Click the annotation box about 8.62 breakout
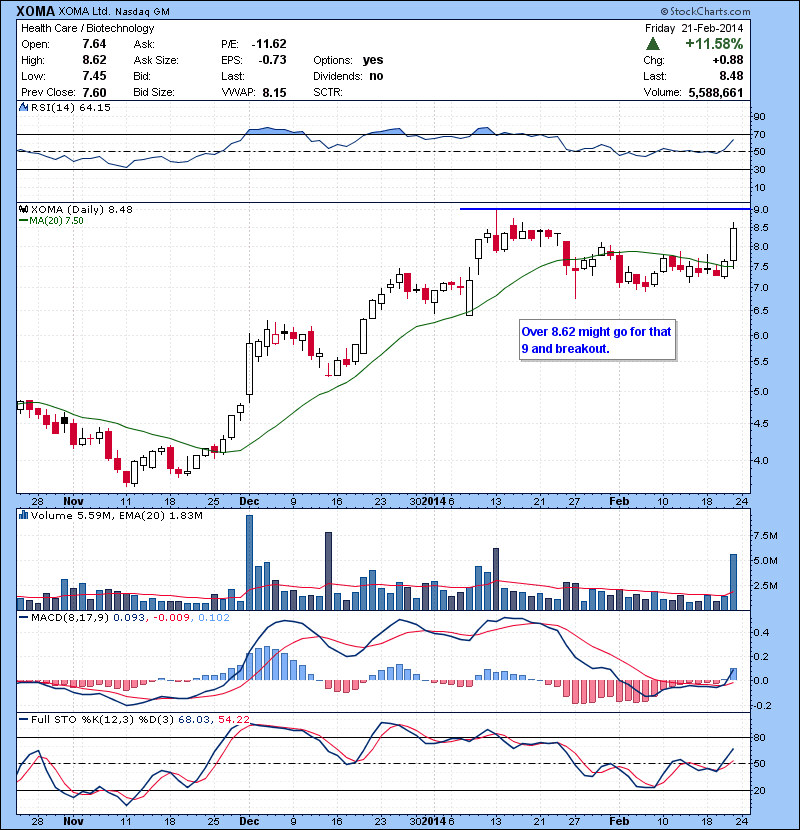This screenshot has height=830, width=800. 597,340
